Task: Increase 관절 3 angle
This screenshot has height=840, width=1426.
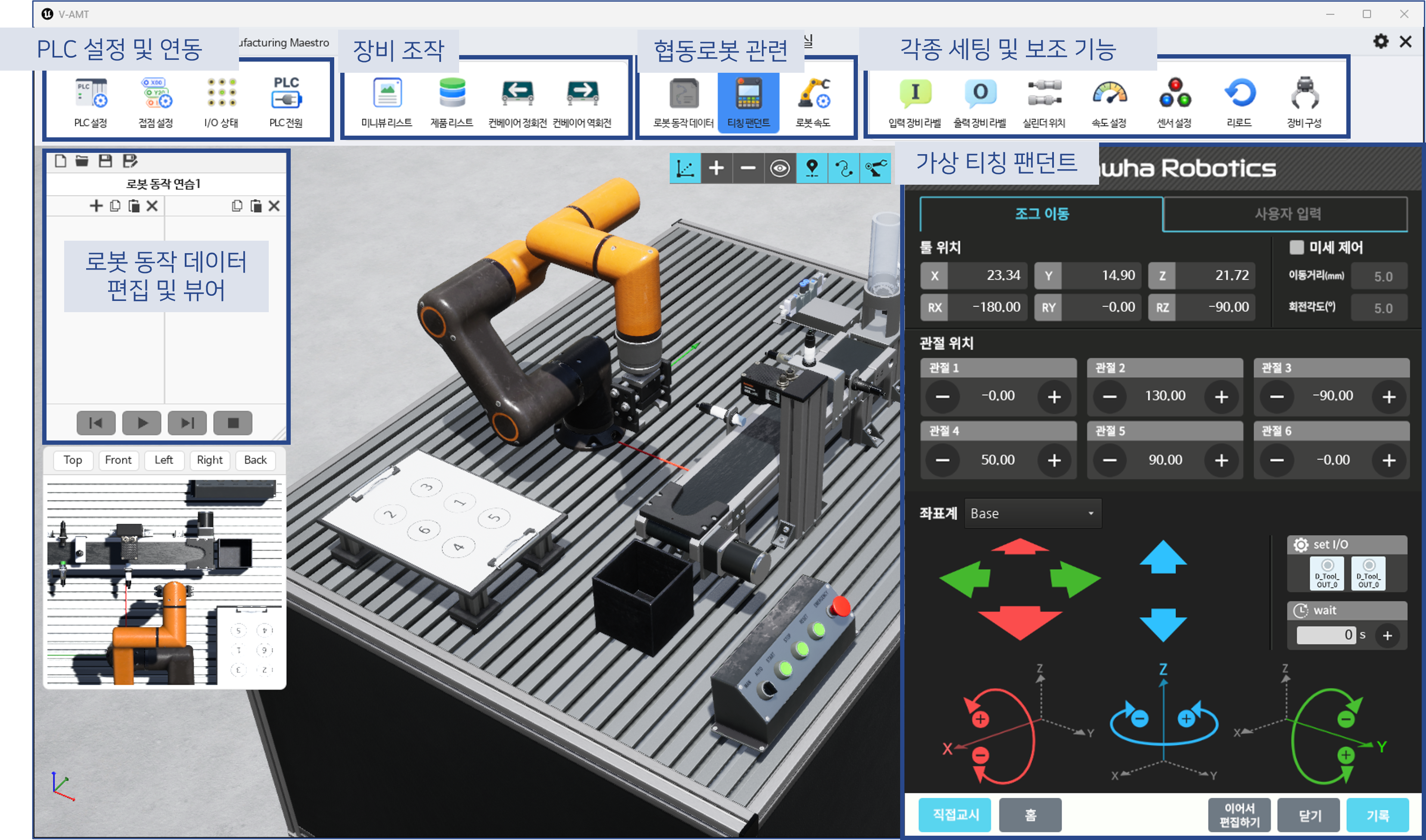Action: [x=1389, y=397]
